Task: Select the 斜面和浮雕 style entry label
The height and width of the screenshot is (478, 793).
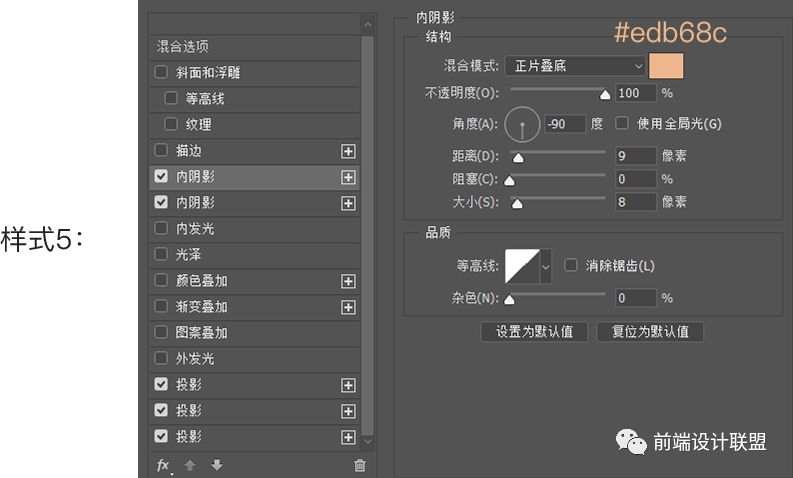Action: [x=208, y=72]
